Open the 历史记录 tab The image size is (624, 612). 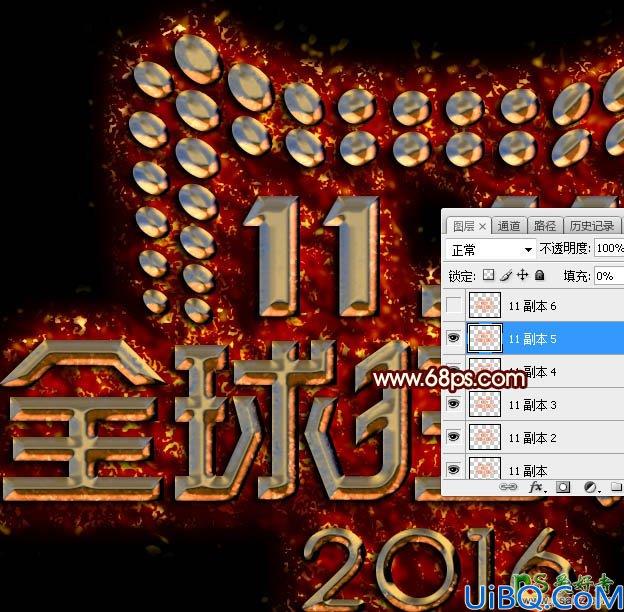(591, 226)
